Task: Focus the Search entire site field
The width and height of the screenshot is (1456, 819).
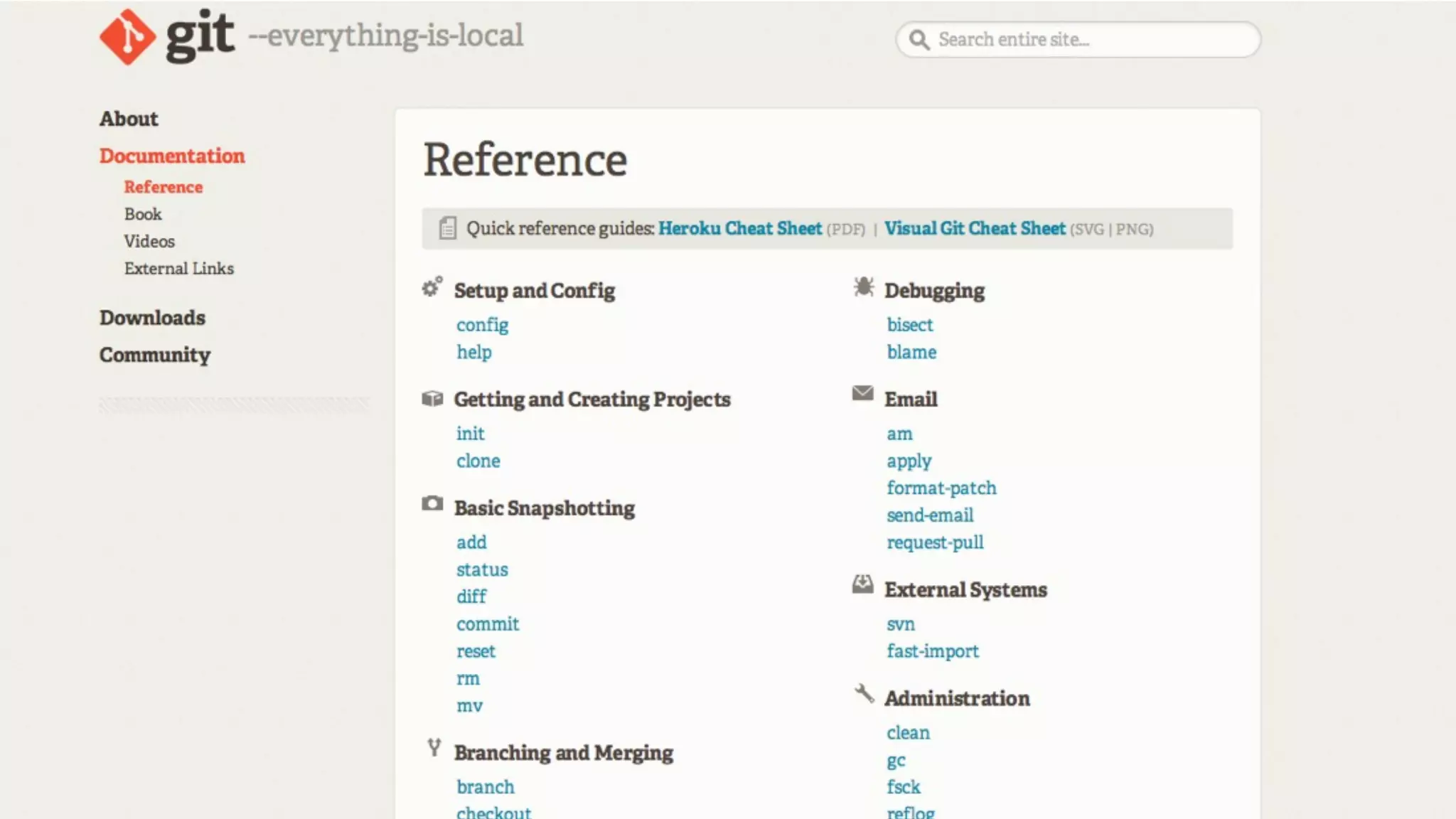Action: 1088,40
